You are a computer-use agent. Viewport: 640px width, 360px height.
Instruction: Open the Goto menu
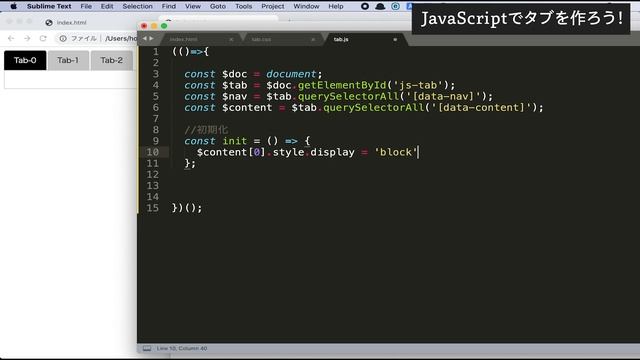(218, 6)
